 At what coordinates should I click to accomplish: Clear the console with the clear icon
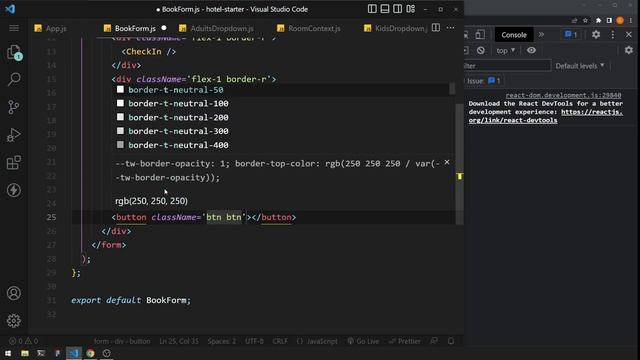(x=481, y=51)
